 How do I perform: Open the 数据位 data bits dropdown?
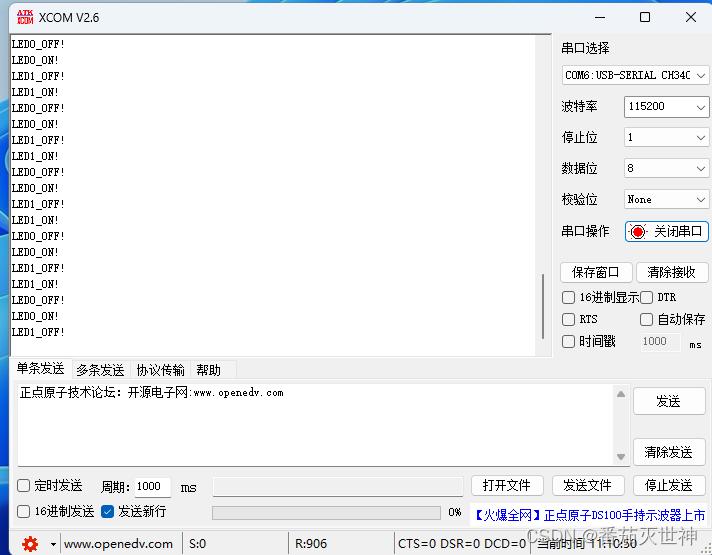[x=666, y=168]
